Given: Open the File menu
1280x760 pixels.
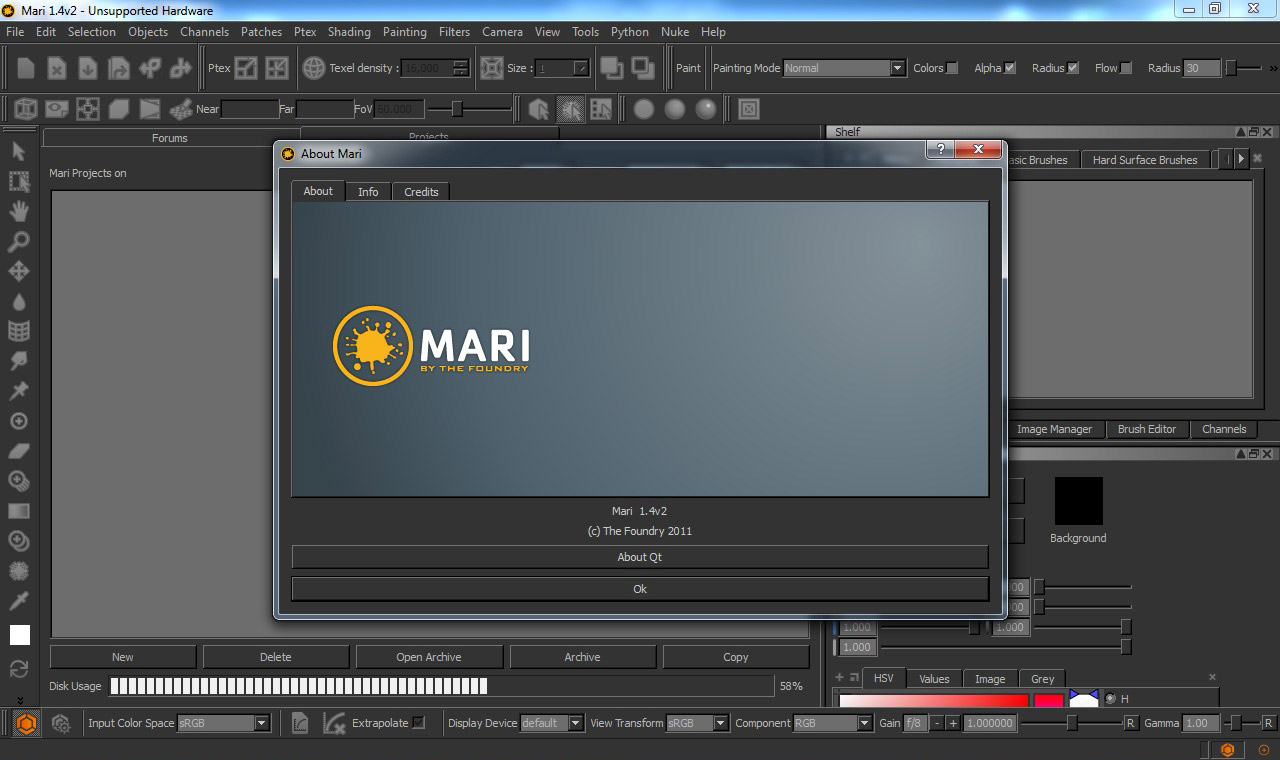Looking at the screenshot, I should [15, 31].
